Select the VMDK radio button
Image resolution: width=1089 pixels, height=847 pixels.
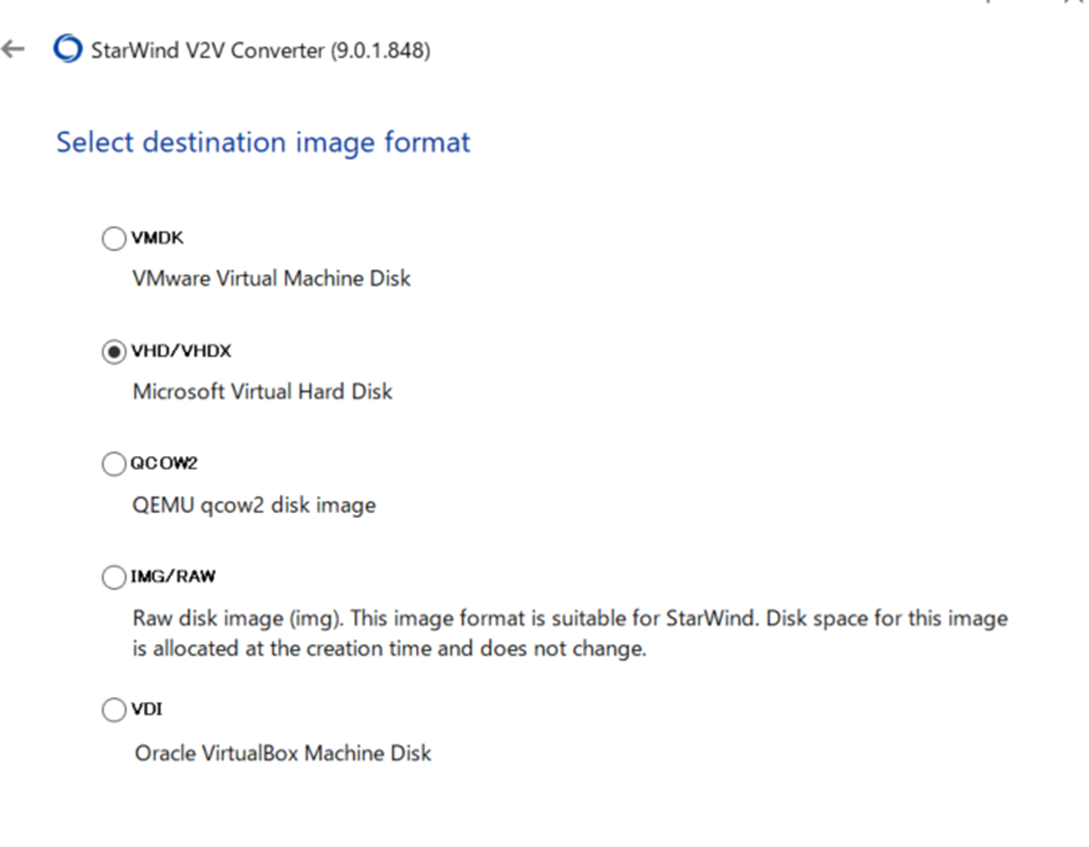(x=114, y=238)
